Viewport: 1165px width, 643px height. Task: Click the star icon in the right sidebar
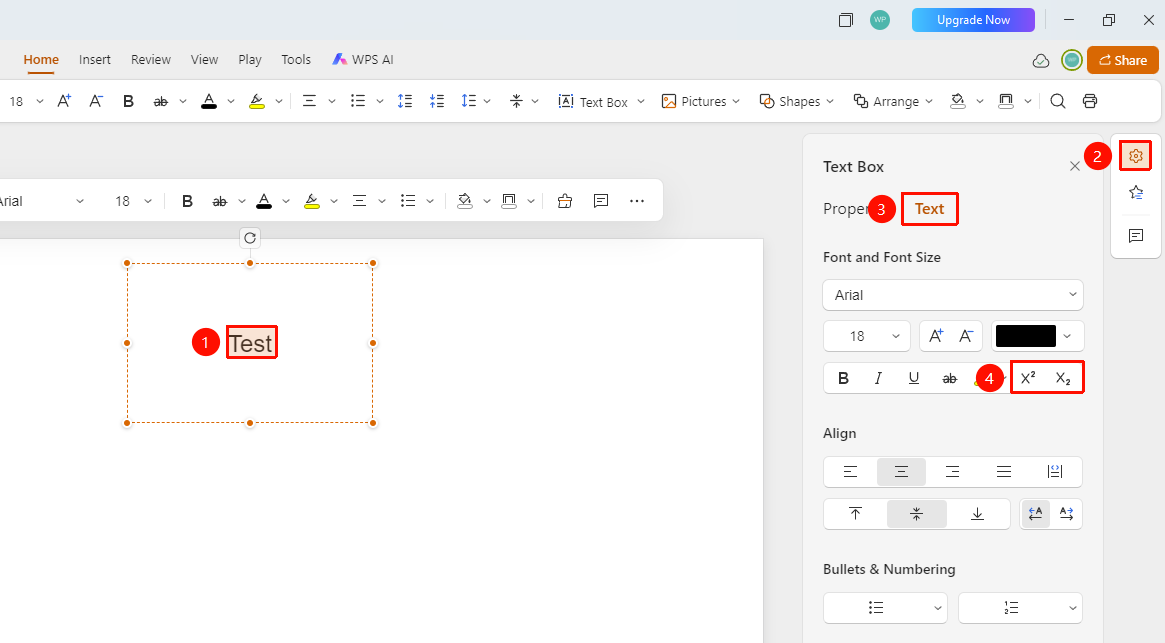pyautogui.click(x=1135, y=193)
